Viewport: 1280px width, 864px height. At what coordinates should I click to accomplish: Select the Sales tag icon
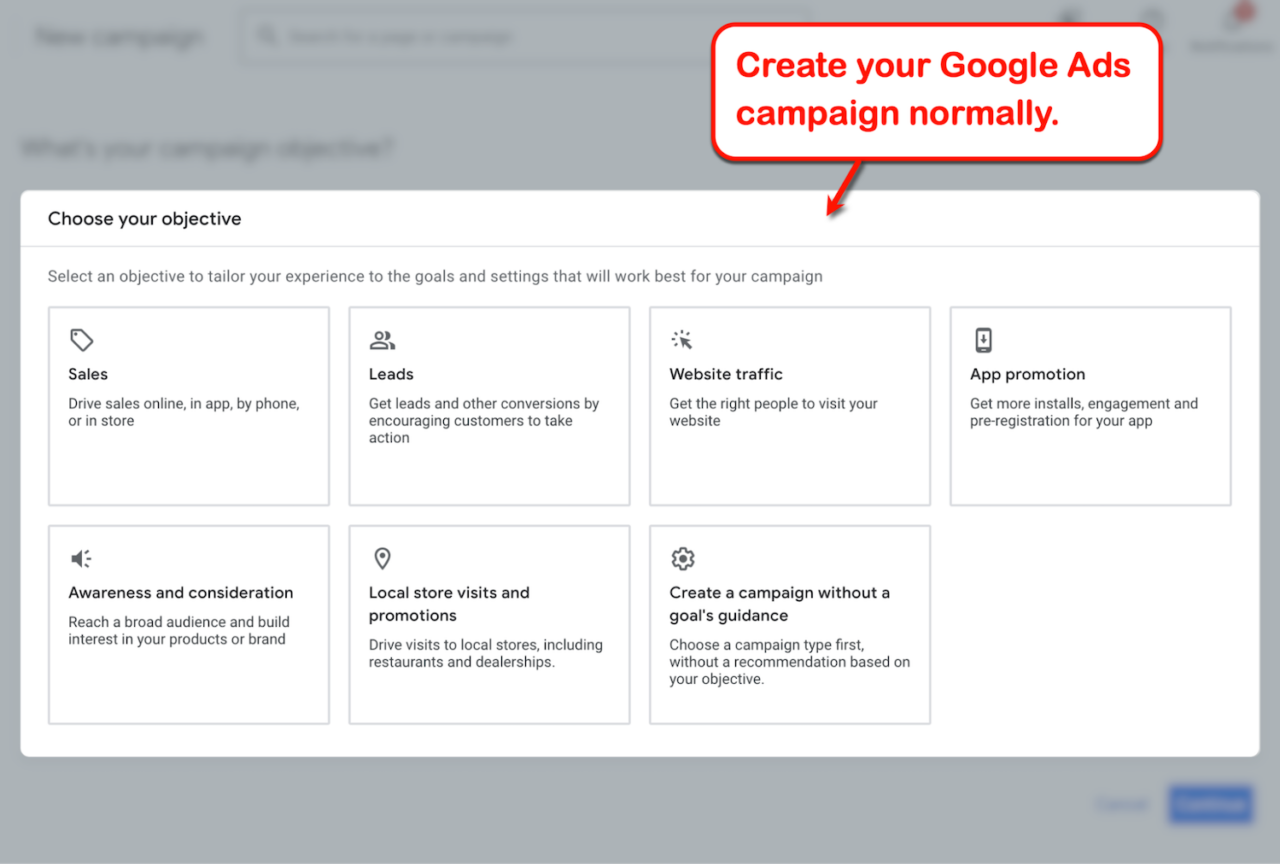pos(80,340)
